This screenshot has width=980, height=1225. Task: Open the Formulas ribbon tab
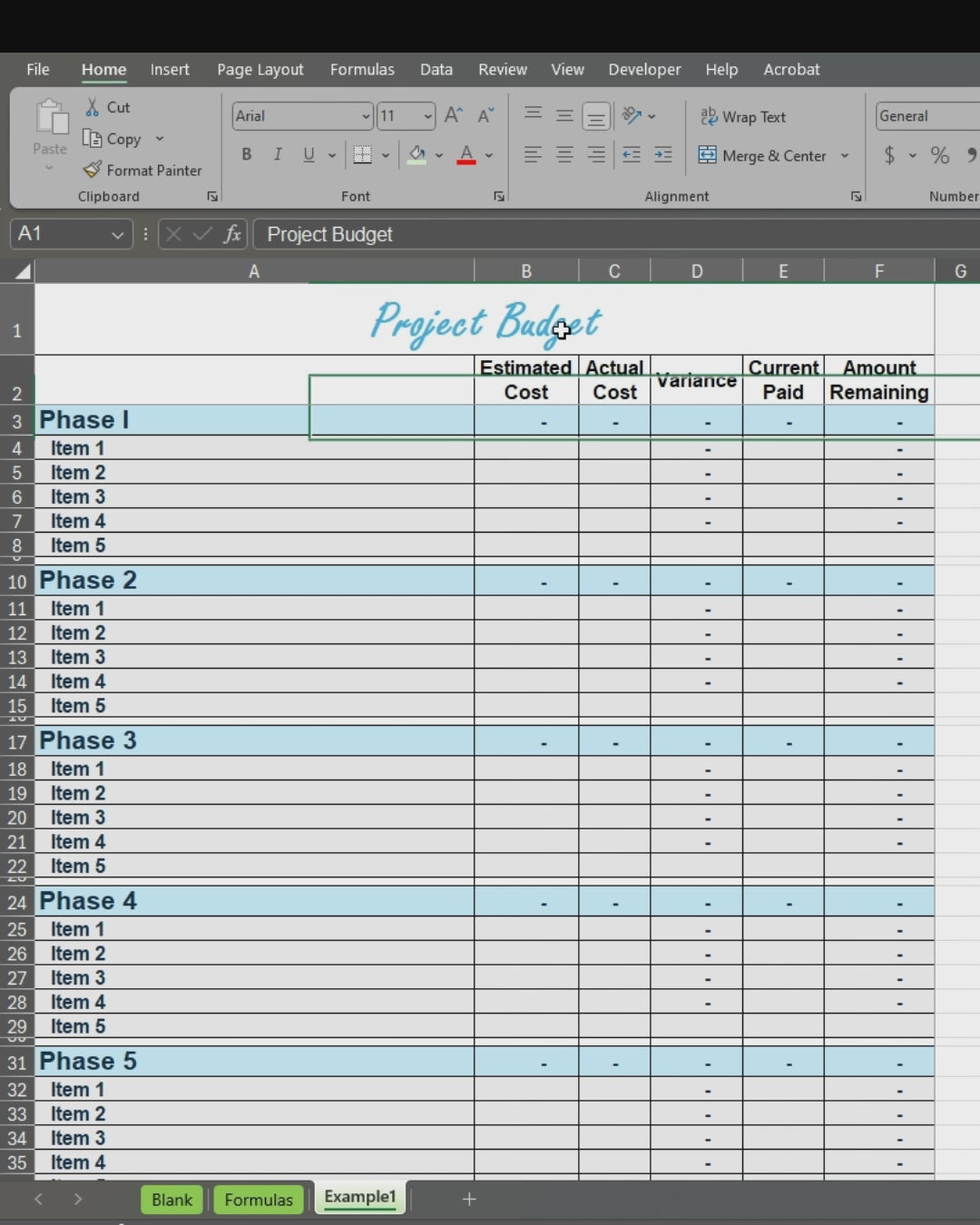coord(362,70)
